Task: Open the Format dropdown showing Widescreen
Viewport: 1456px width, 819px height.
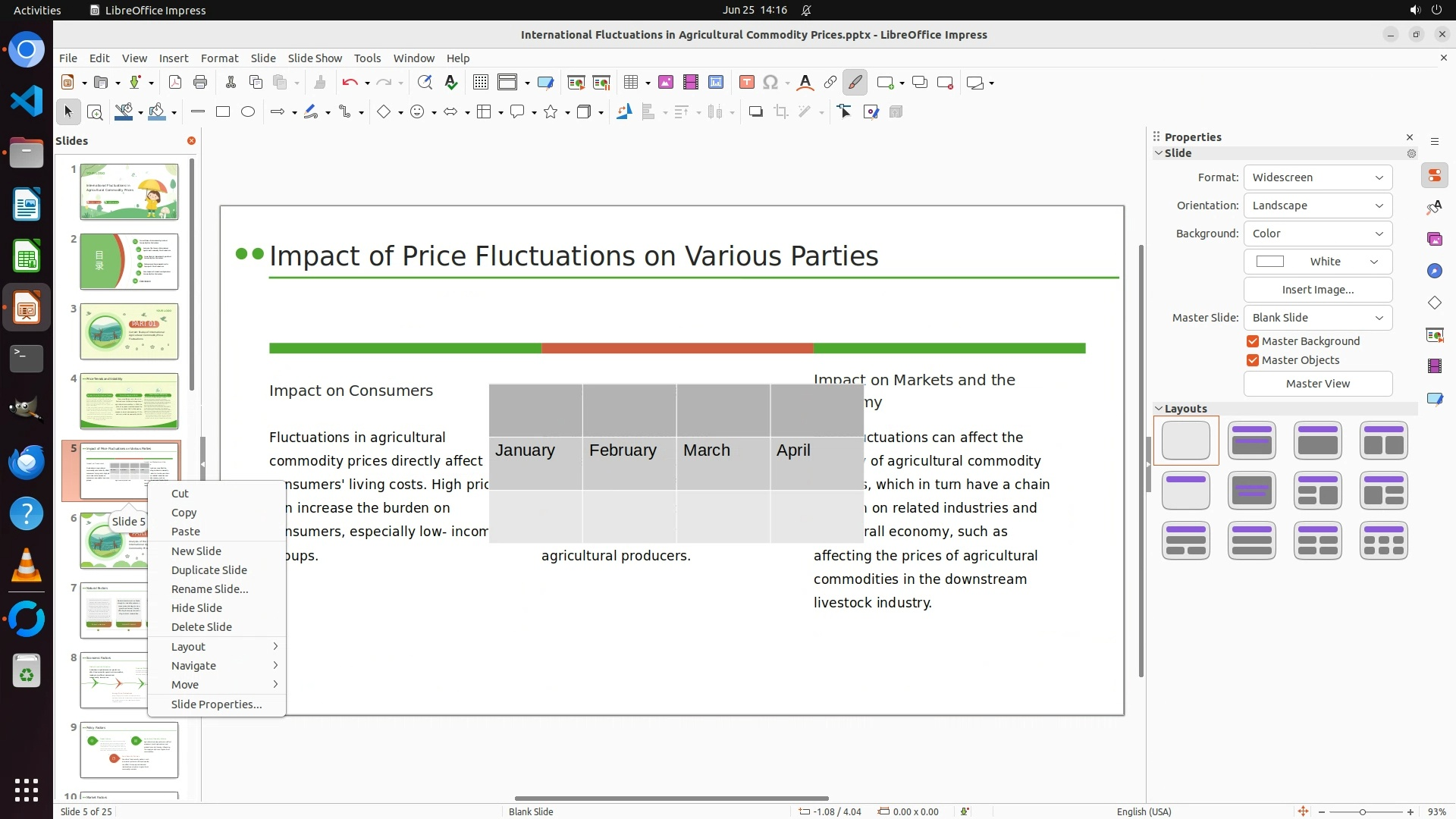Action: (1317, 177)
